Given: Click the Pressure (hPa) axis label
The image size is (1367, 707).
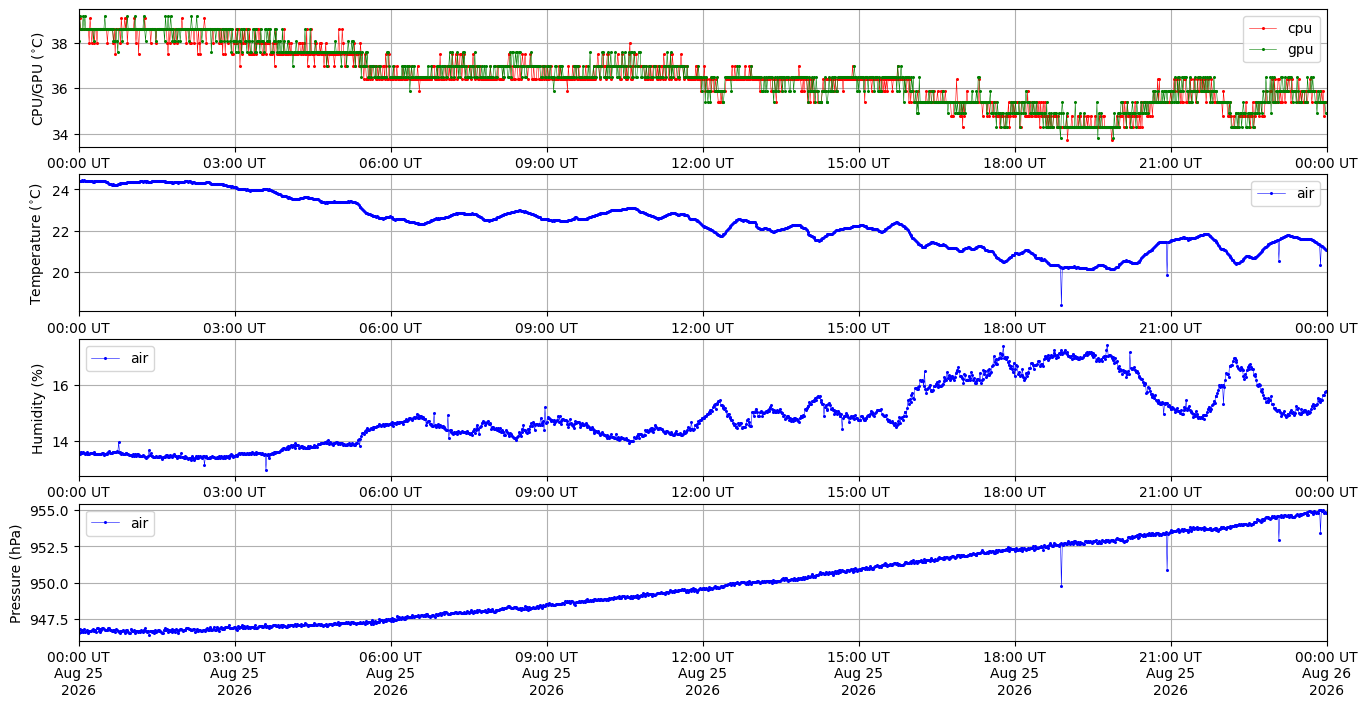Looking at the screenshot, I should 16,573.
